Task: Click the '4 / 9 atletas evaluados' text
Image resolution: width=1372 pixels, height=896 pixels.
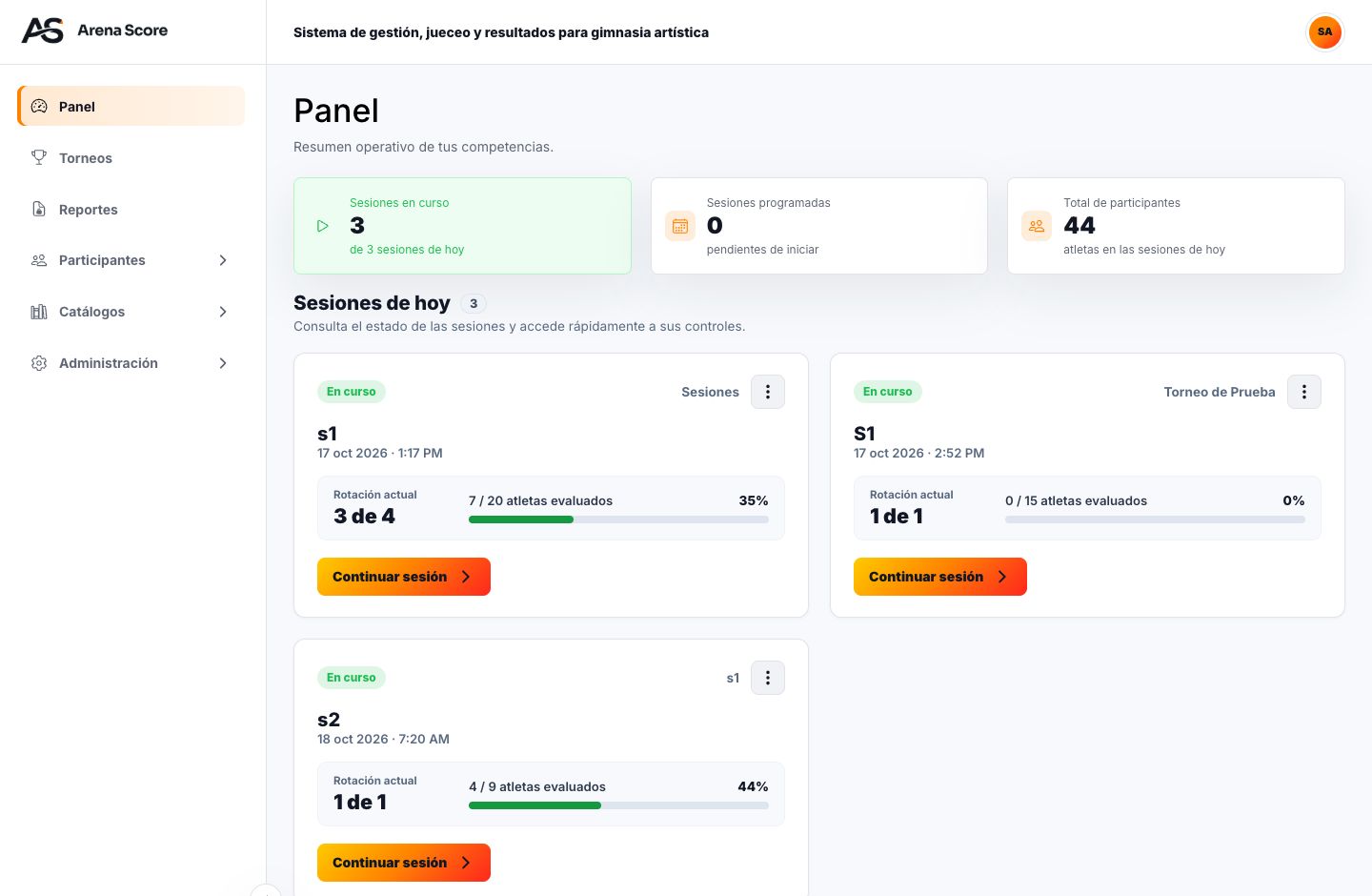Action: (x=537, y=786)
